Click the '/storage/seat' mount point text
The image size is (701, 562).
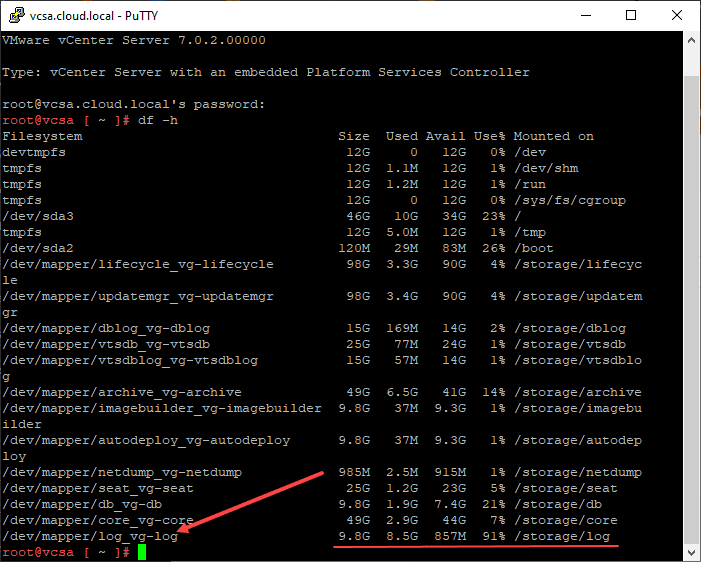point(566,488)
